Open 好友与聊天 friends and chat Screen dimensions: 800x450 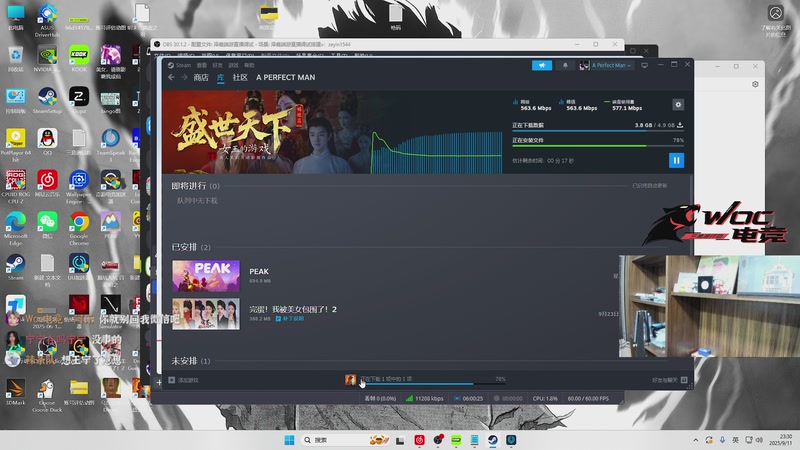point(669,380)
